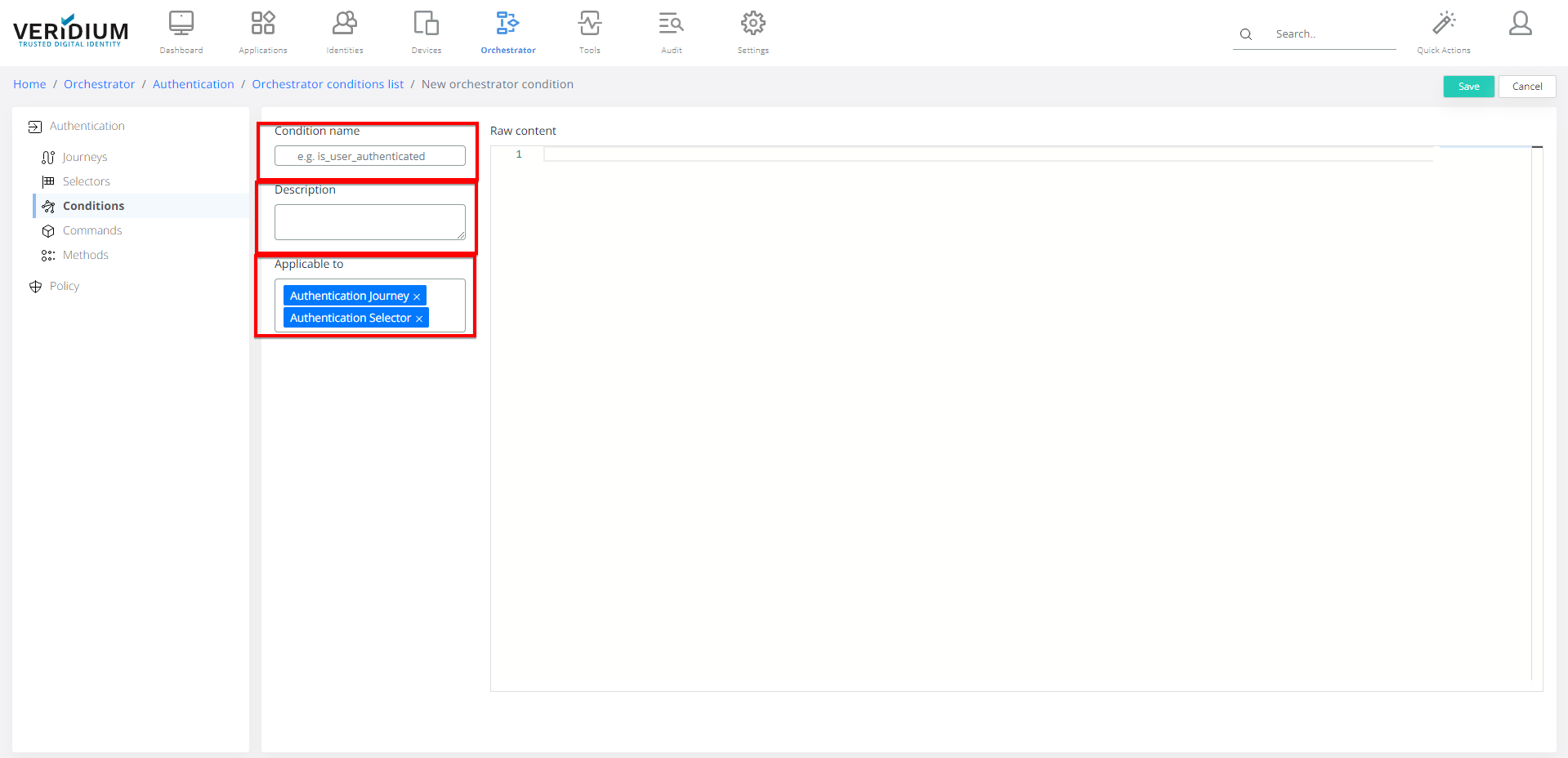
Task: Select Journeys in the sidebar
Action: point(85,157)
